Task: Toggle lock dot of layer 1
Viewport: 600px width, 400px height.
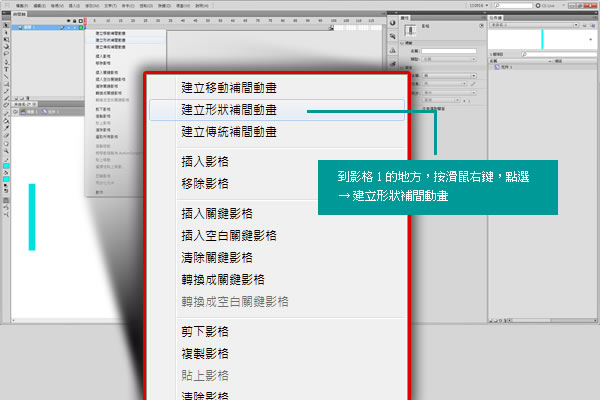Action: tap(75, 28)
